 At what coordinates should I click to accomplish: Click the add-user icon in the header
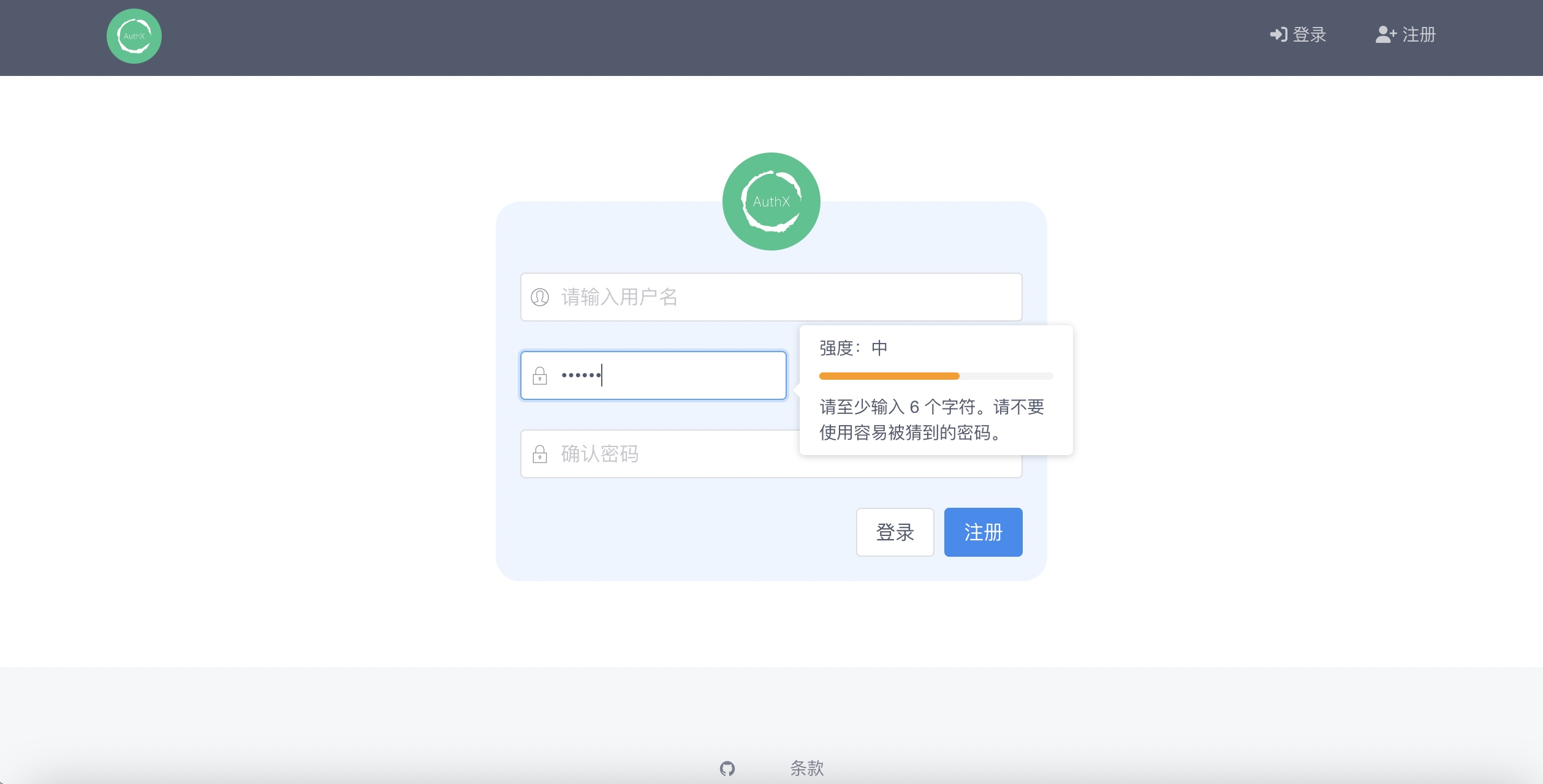tap(1386, 34)
